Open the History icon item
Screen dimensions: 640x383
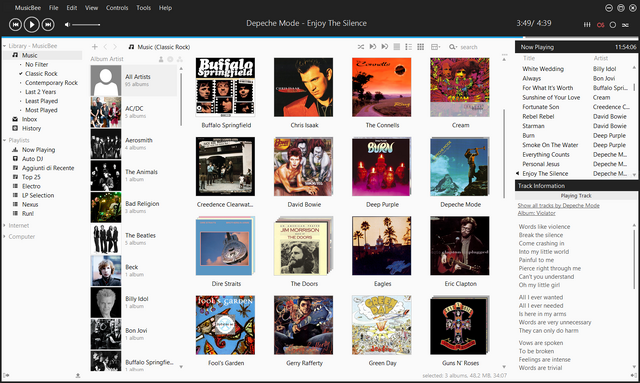coord(15,128)
